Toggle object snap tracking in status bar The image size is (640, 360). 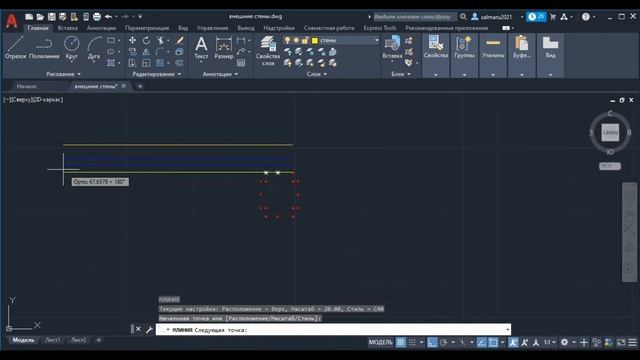[482, 342]
